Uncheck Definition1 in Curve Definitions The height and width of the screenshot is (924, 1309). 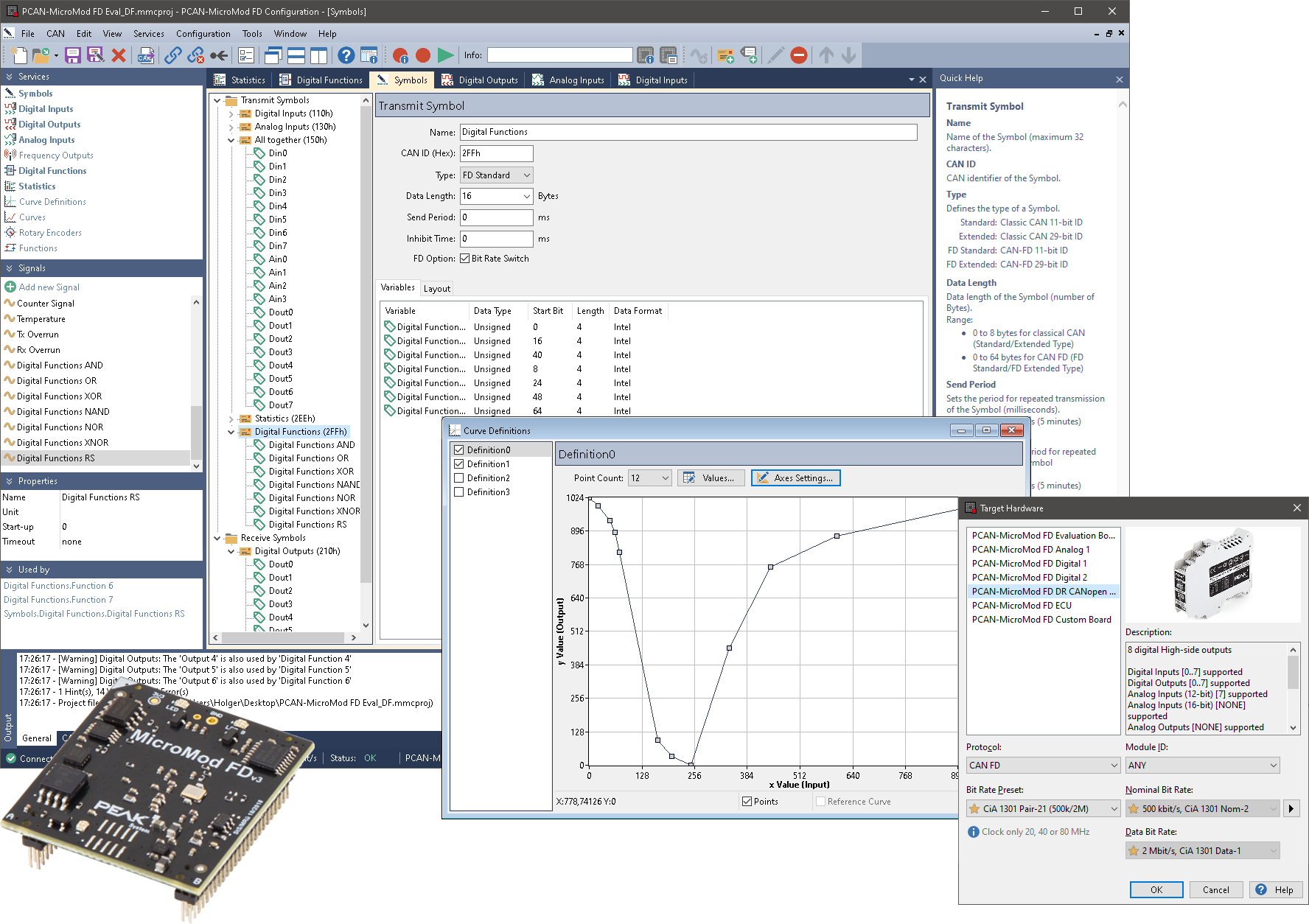tap(459, 464)
